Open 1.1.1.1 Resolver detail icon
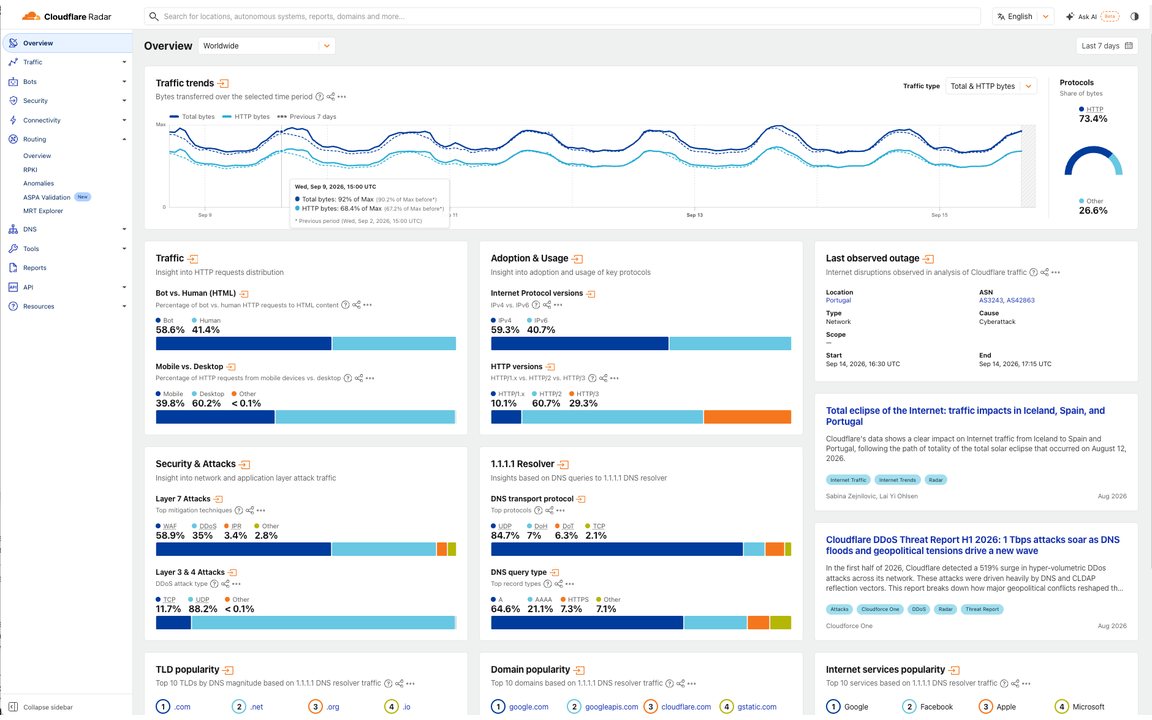This screenshot has height=720, width=1152. (x=564, y=464)
